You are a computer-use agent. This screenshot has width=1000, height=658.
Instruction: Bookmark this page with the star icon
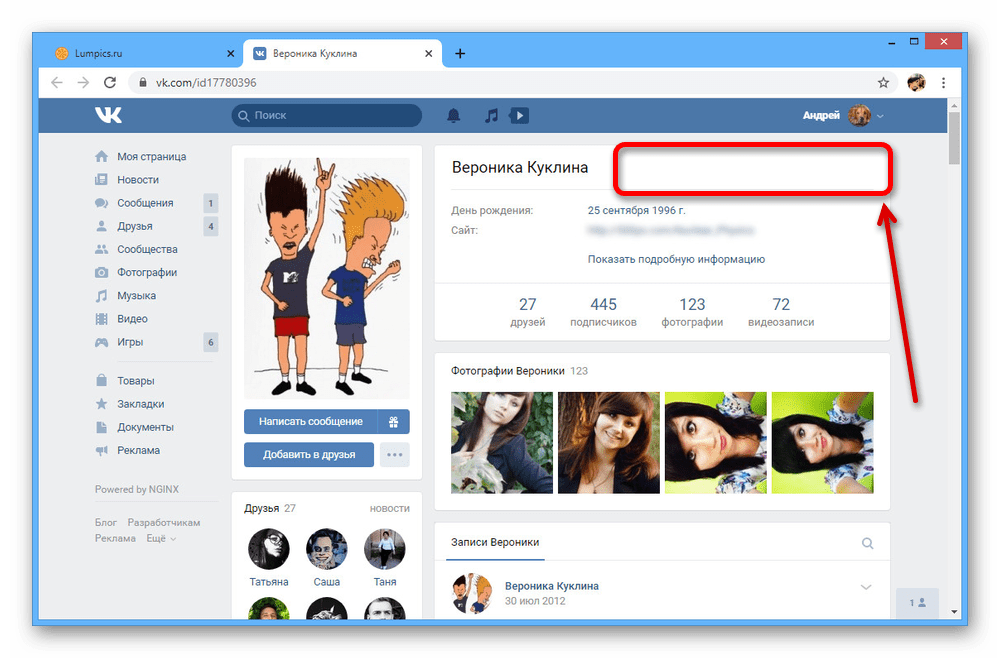[883, 83]
